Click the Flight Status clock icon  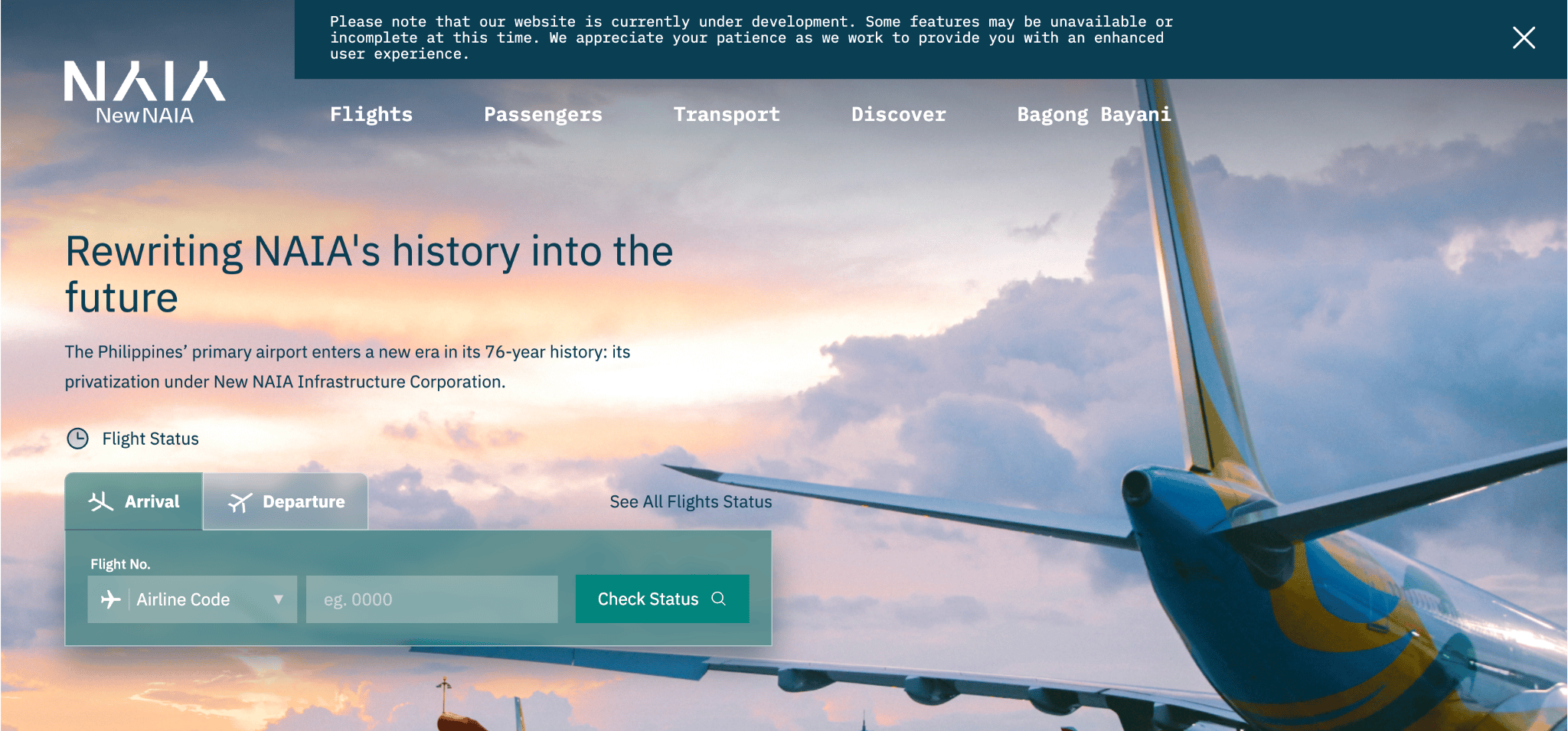click(x=77, y=439)
